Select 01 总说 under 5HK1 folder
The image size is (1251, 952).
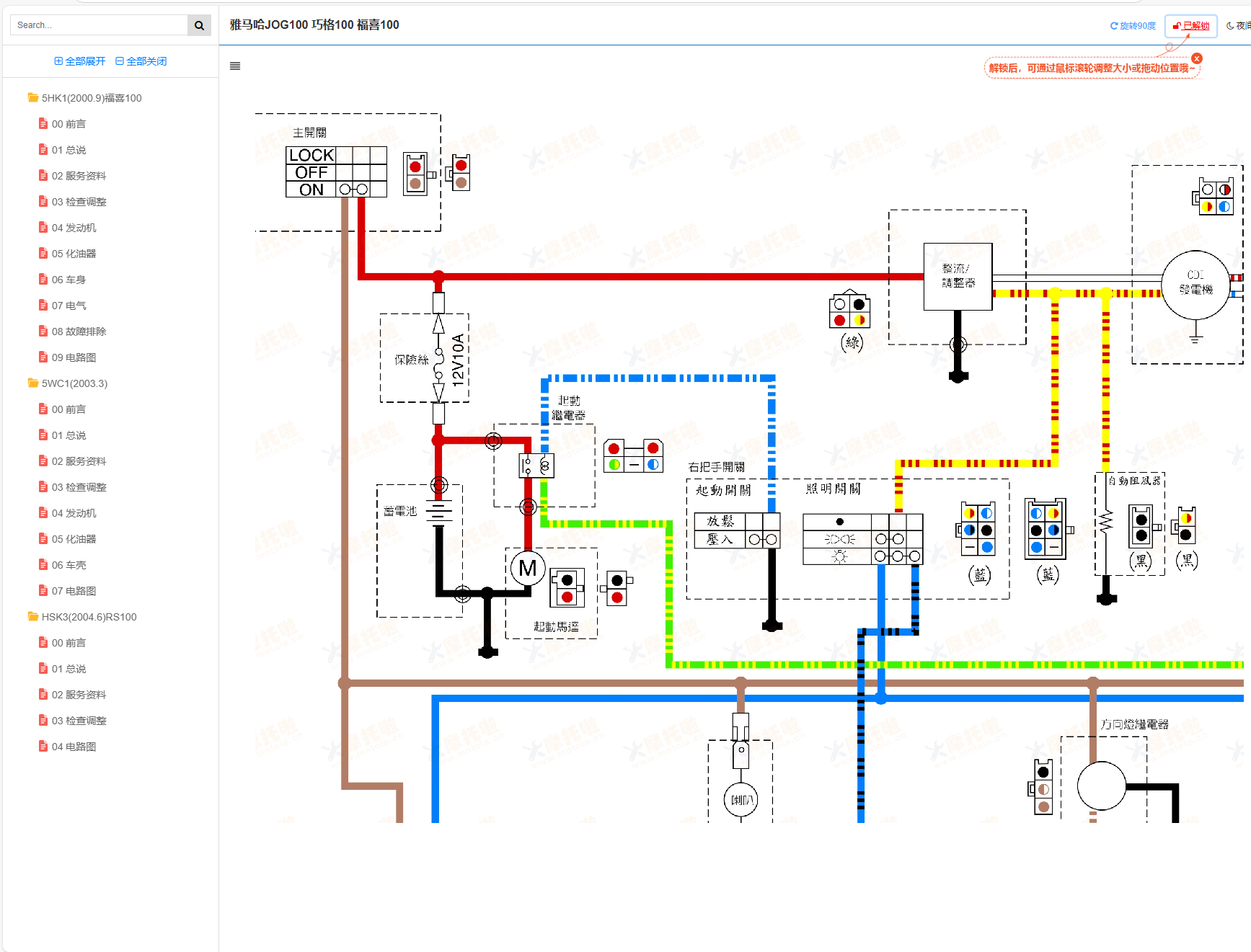pyautogui.click(x=68, y=150)
